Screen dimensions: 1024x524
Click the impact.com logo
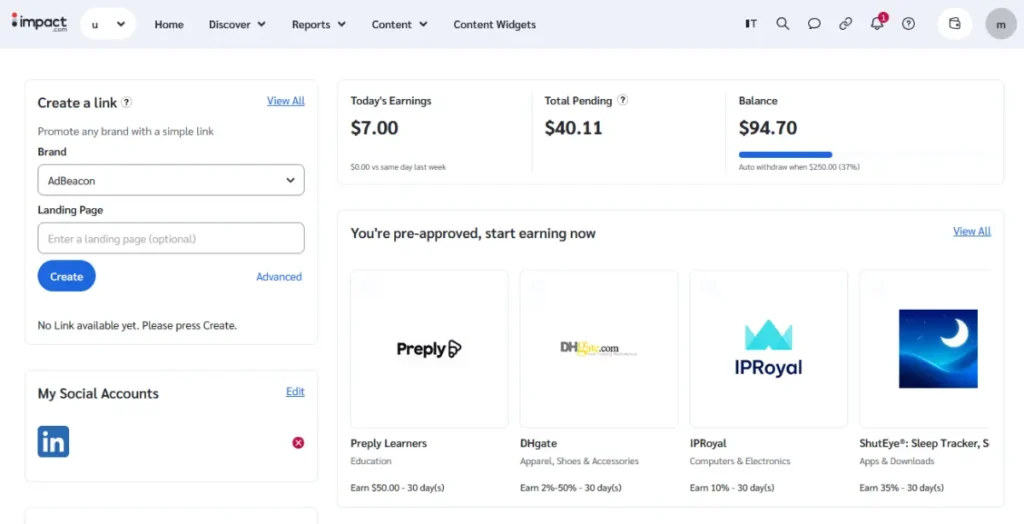pyautogui.click(x=39, y=22)
